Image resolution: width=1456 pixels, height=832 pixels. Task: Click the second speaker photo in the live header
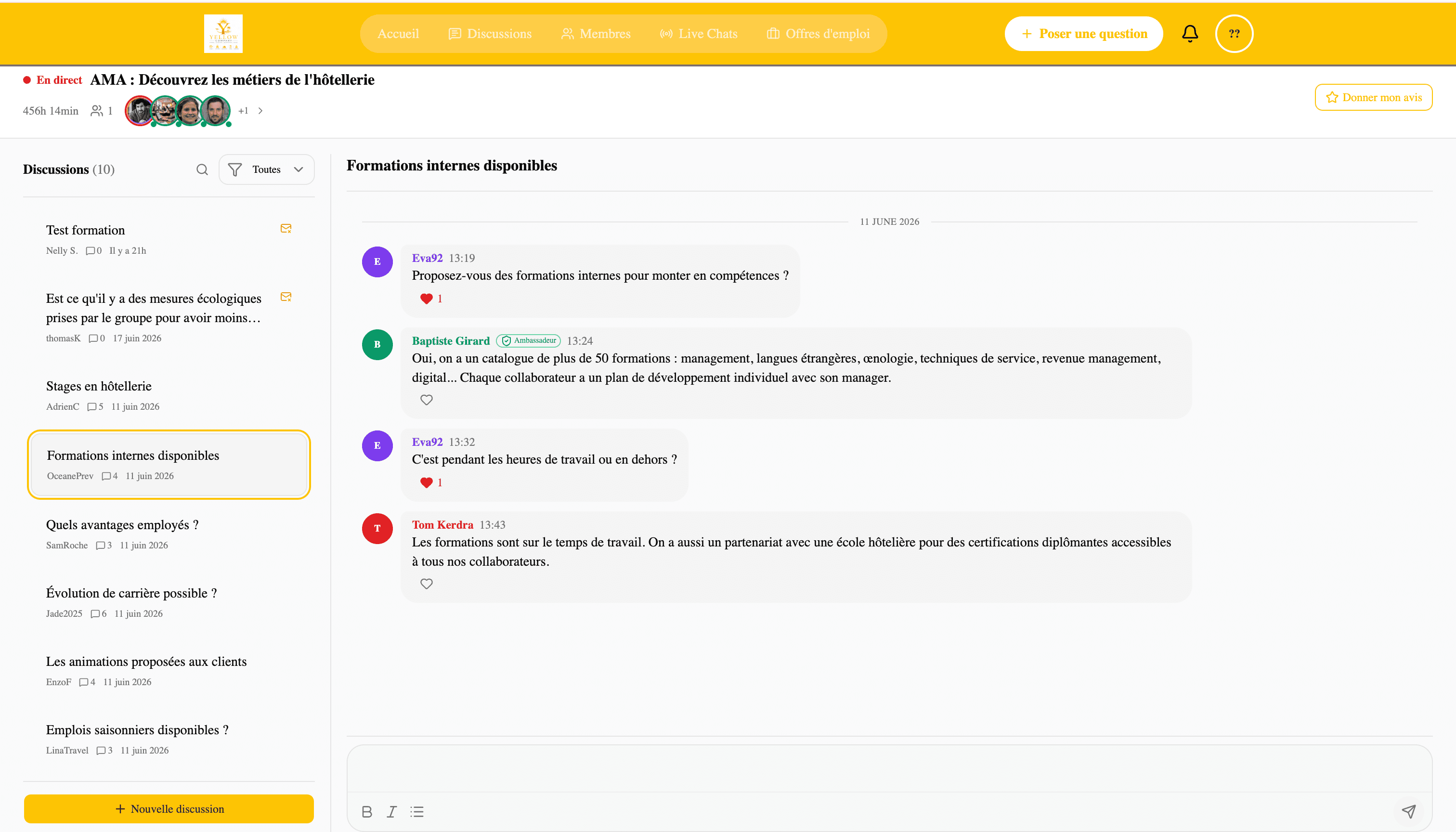tap(165, 111)
